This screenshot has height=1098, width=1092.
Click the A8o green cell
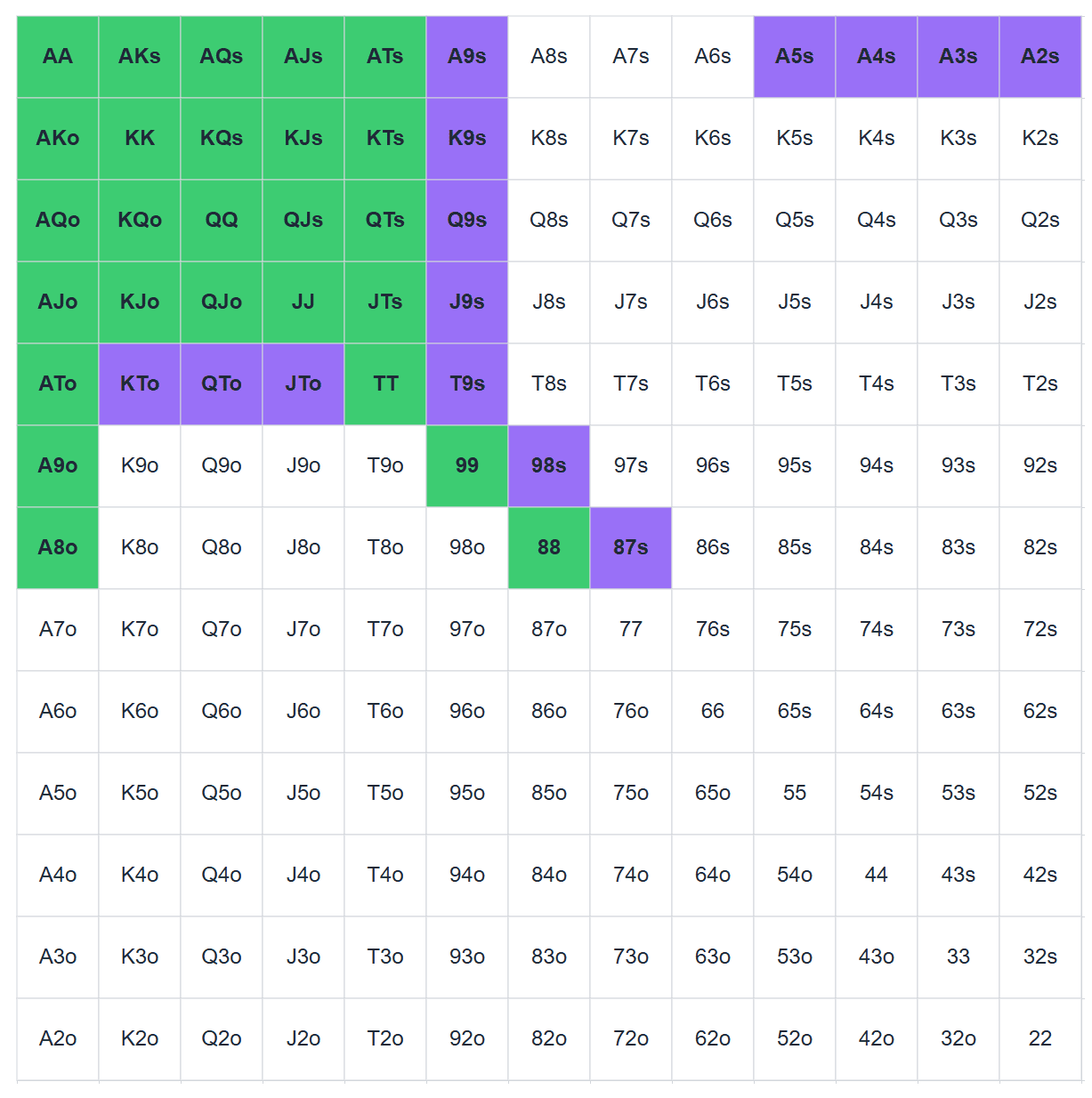[58, 548]
